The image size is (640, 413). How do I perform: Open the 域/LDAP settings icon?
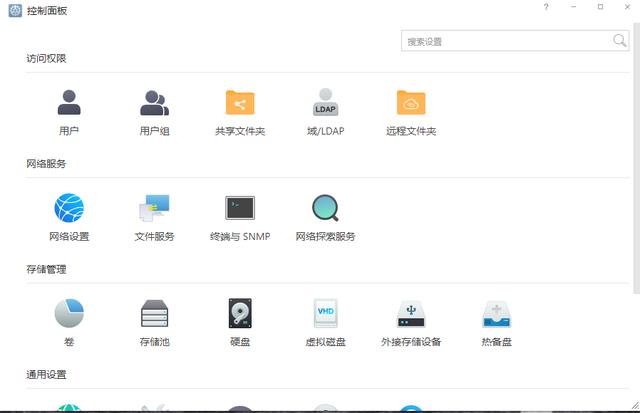[325, 102]
